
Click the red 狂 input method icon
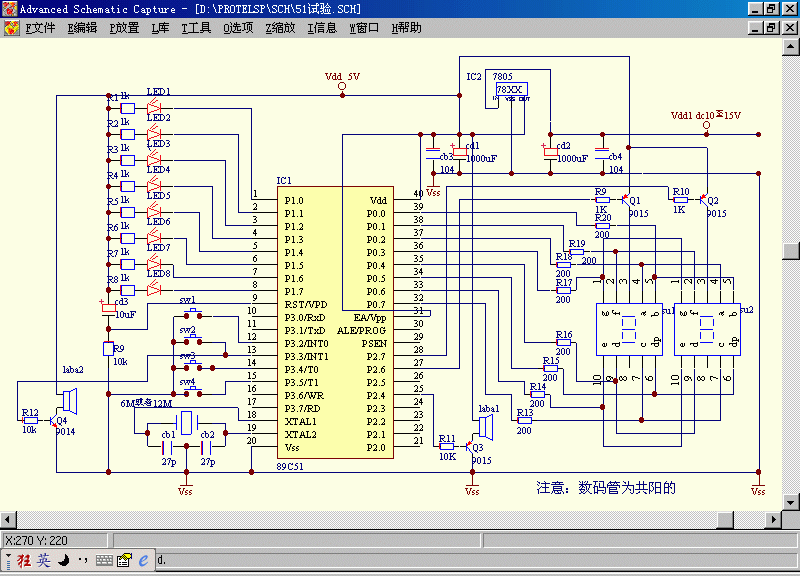click(x=23, y=560)
